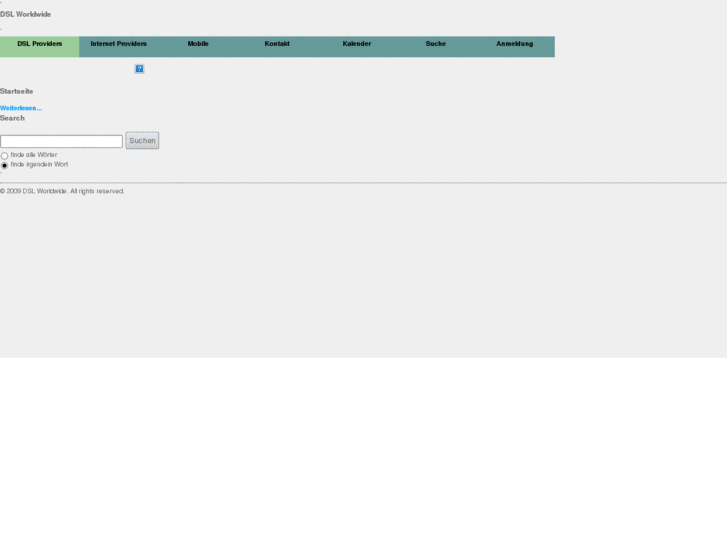Select the 'finde irgendein Wort' radio button

pos(5,166)
